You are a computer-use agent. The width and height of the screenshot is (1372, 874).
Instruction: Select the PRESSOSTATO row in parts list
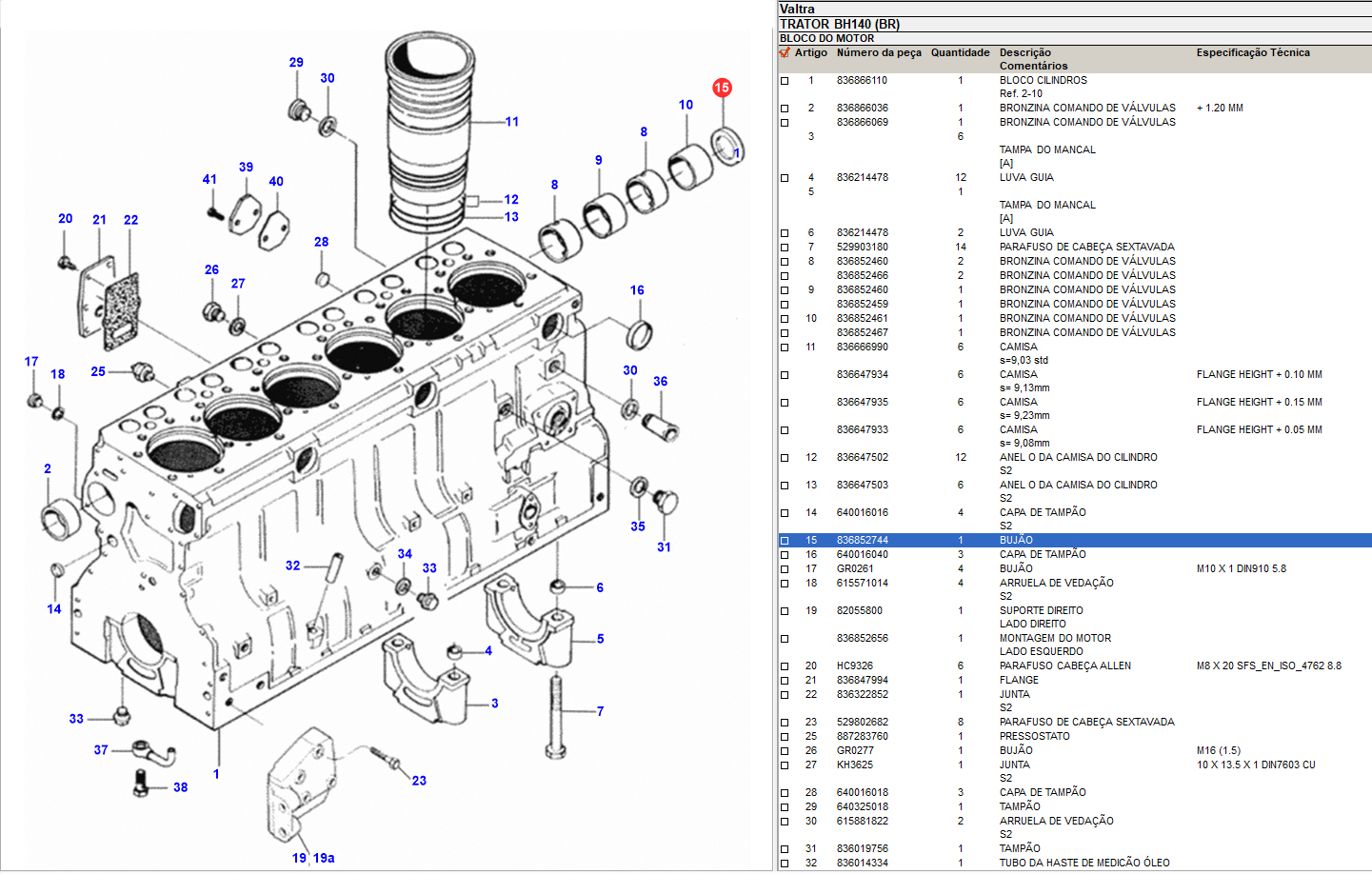tap(1034, 736)
